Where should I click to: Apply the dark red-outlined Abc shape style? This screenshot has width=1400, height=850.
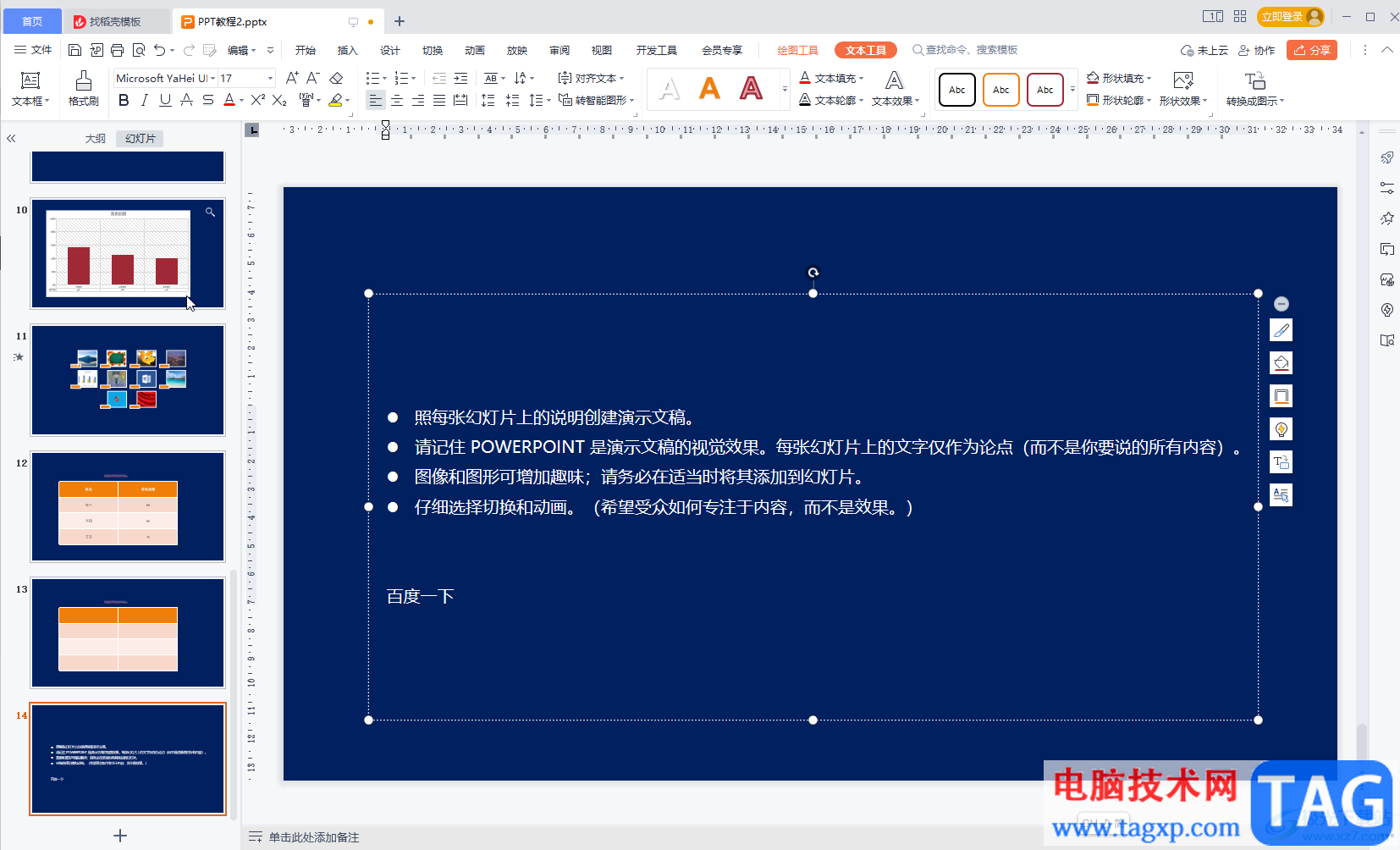pos(1045,90)
